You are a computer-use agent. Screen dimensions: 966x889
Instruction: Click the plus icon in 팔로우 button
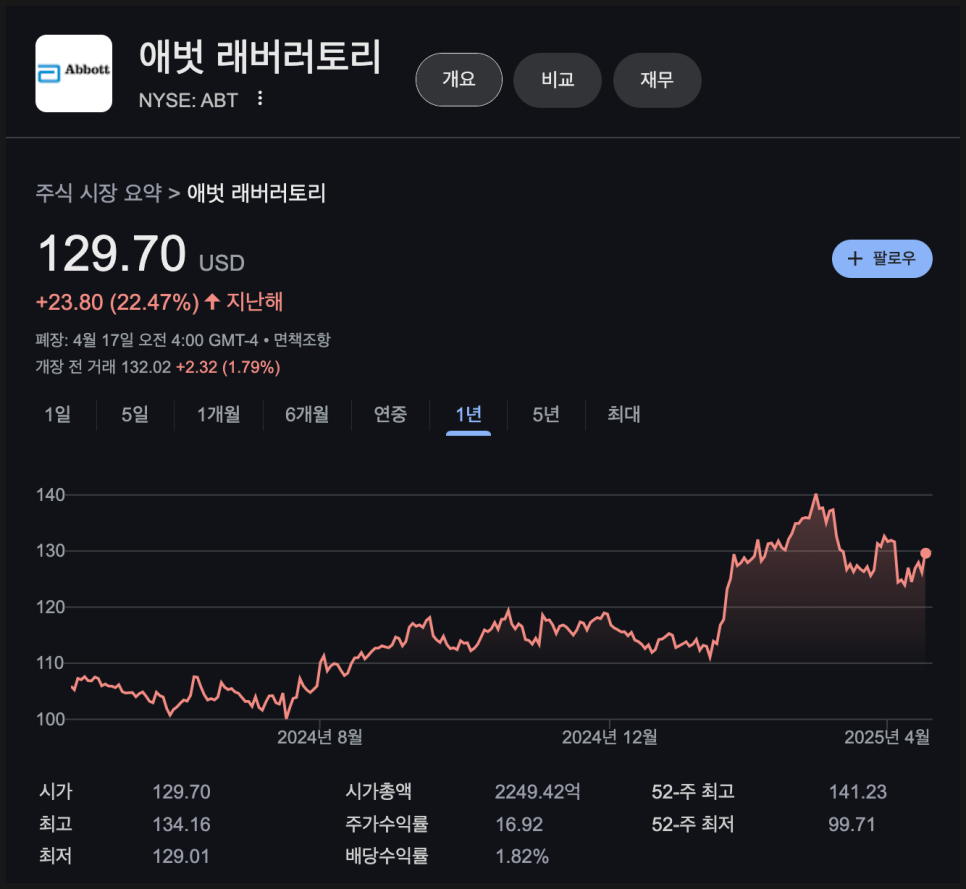click(855, 259)
